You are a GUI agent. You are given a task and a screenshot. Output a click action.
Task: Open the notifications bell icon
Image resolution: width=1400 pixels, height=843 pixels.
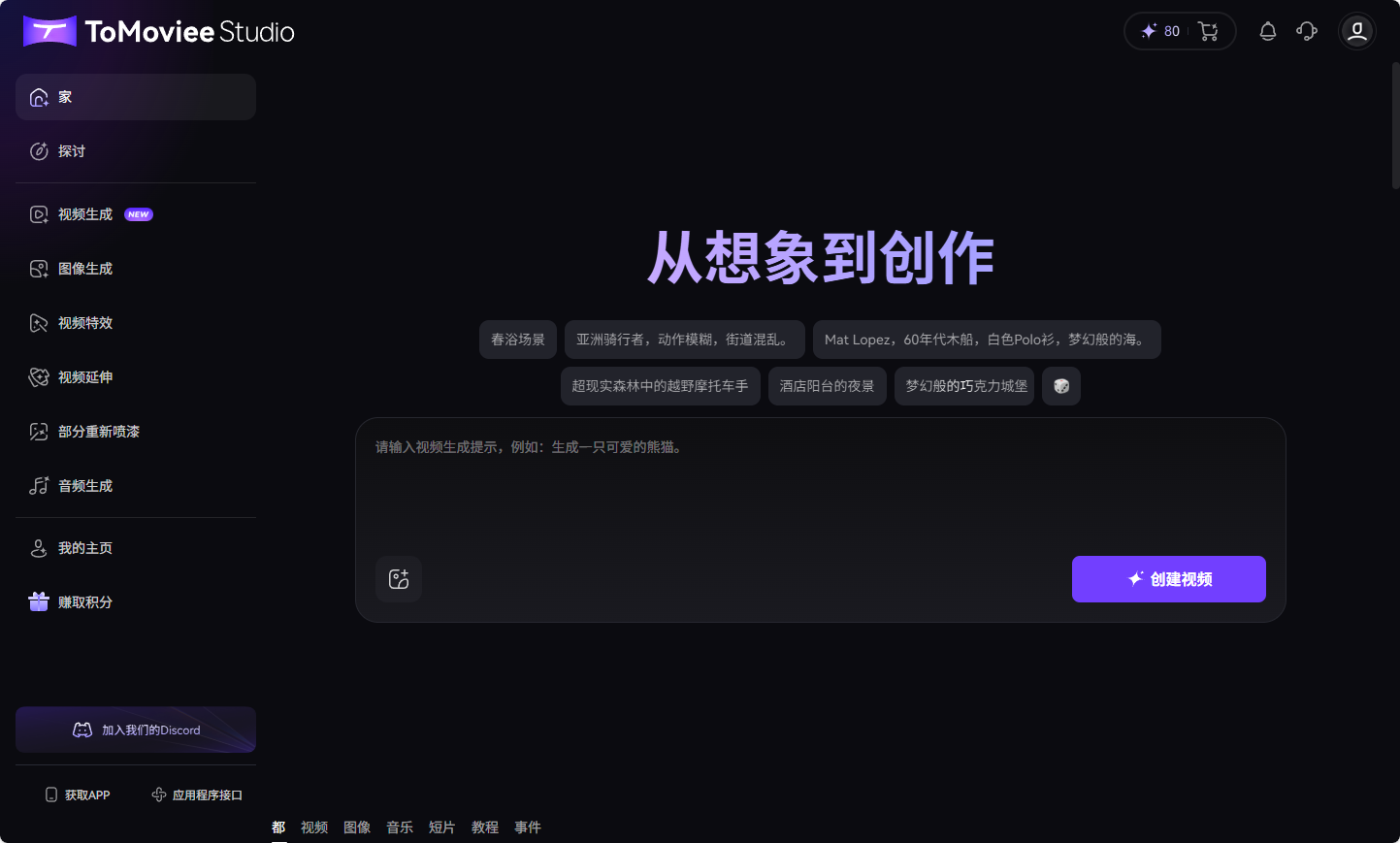(1267, 31)
